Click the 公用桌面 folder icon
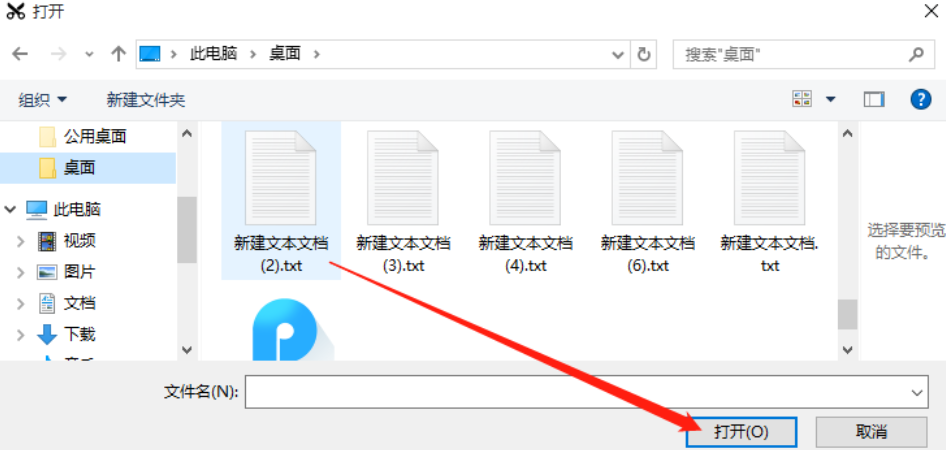946x450 pixels. point(48,137)
